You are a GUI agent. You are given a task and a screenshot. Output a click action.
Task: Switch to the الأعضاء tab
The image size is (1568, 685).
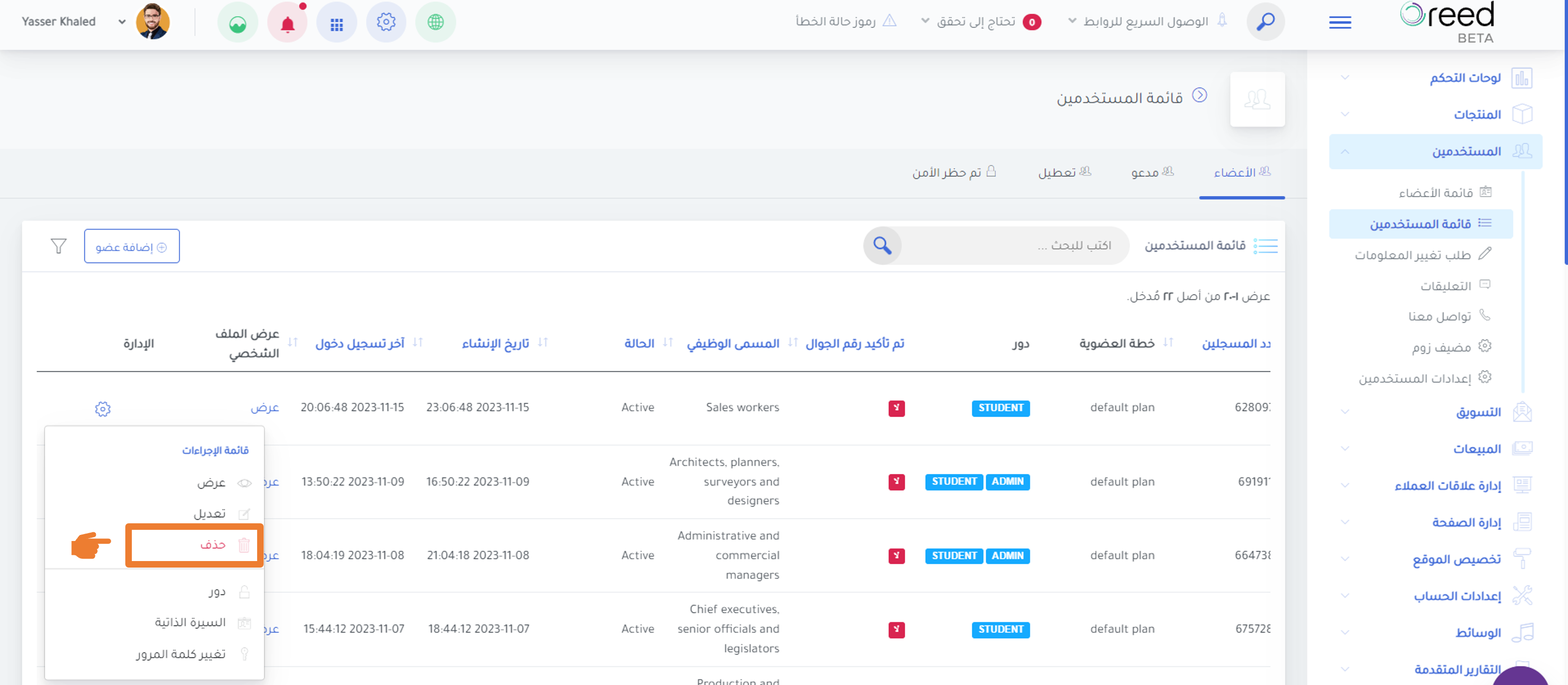point(1242,173)
